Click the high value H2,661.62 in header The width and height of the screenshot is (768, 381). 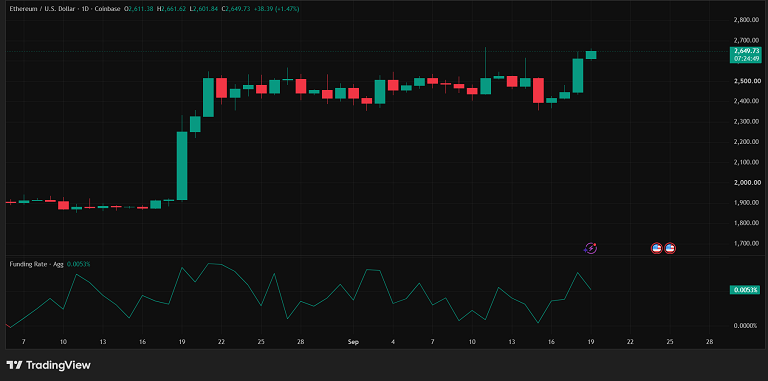tap(171, 9)
